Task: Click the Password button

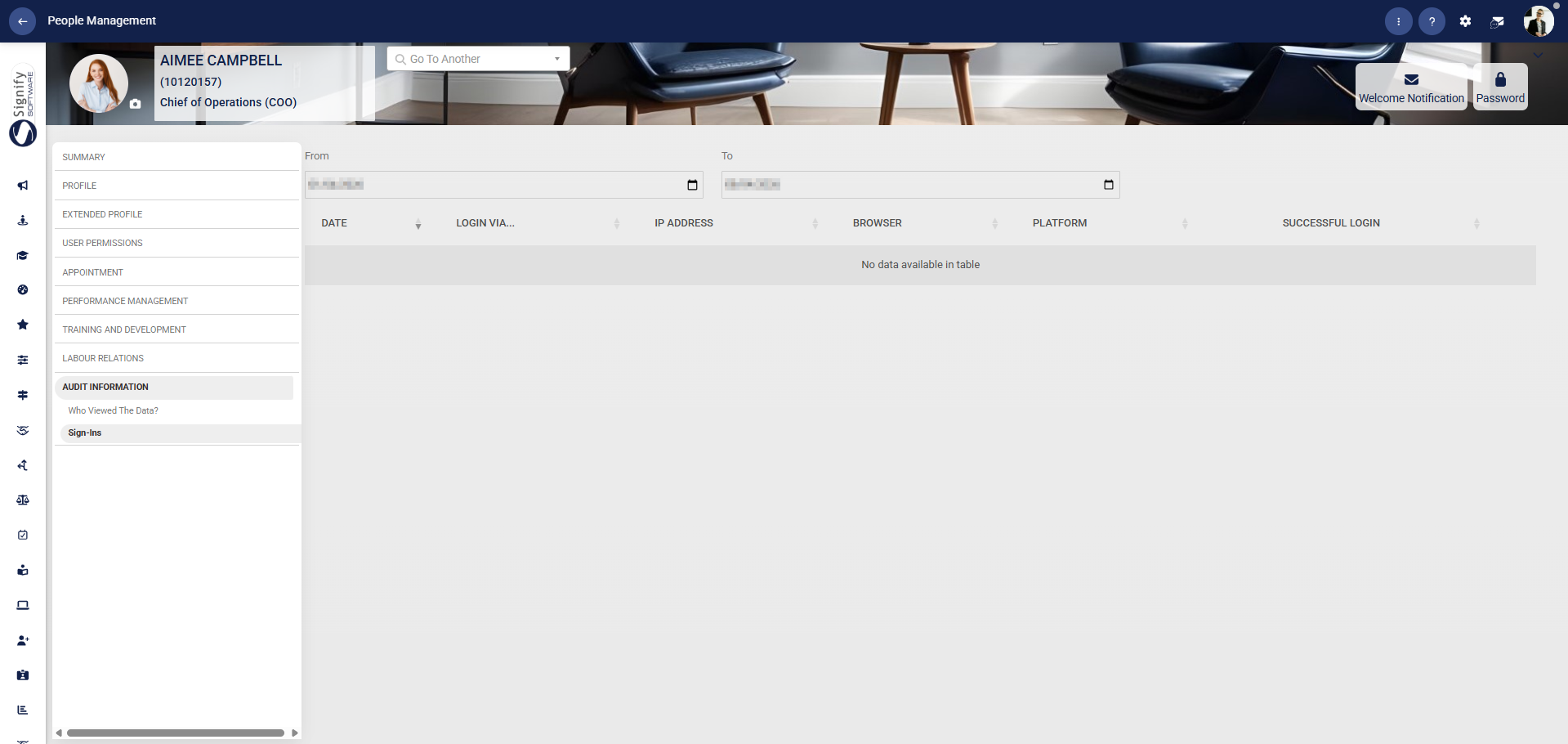Action: [1499, 87]
